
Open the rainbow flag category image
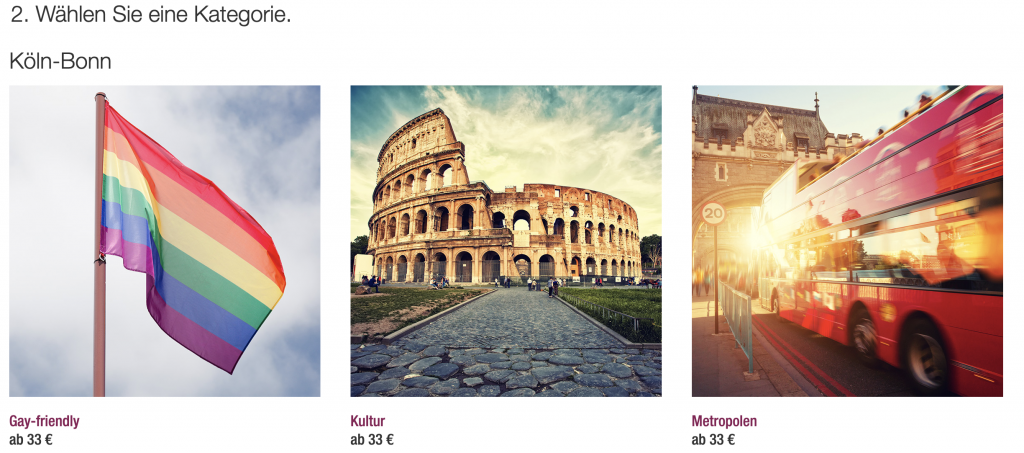[165, 241]
